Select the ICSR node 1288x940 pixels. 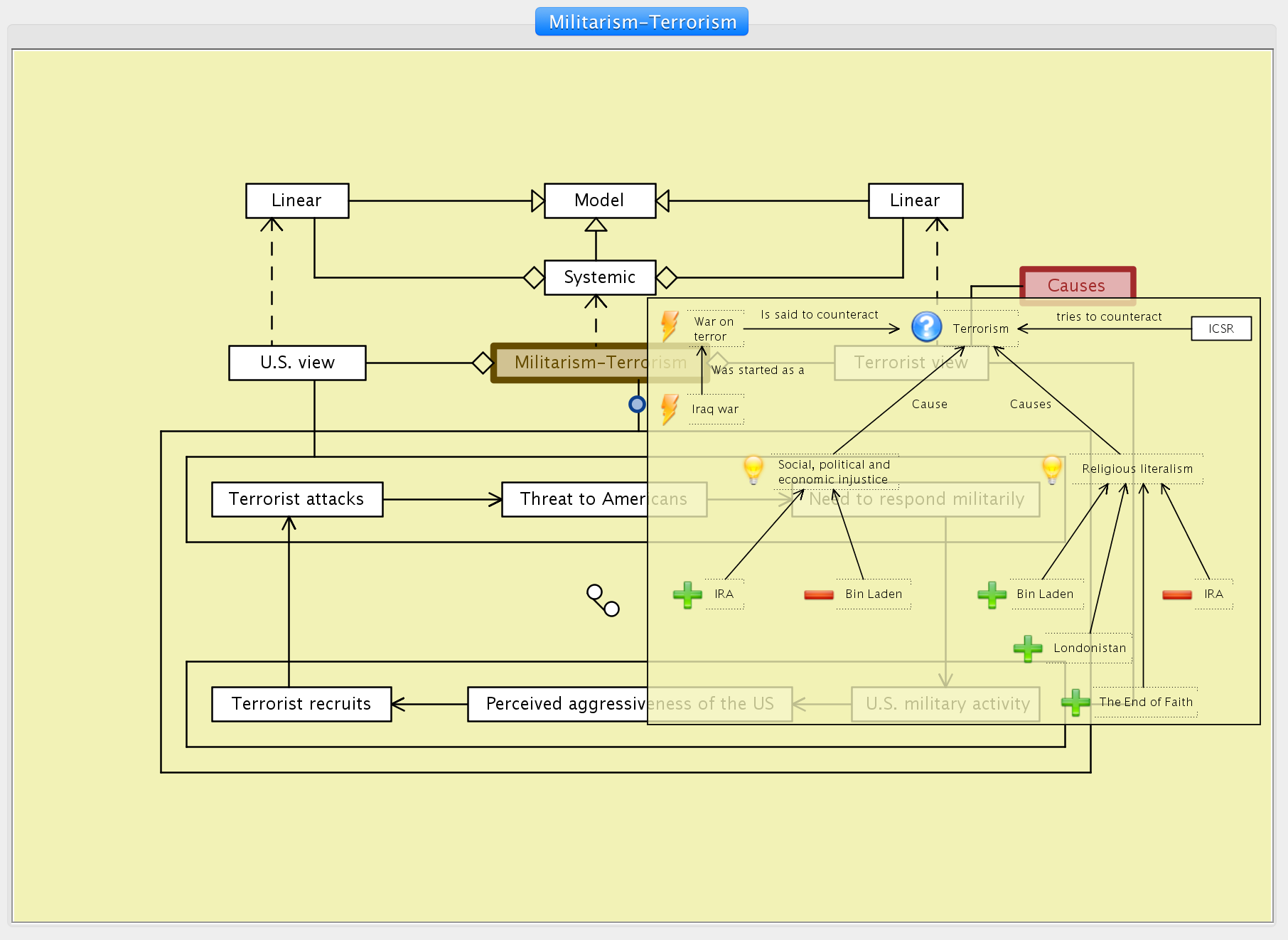coord(1220,329)
